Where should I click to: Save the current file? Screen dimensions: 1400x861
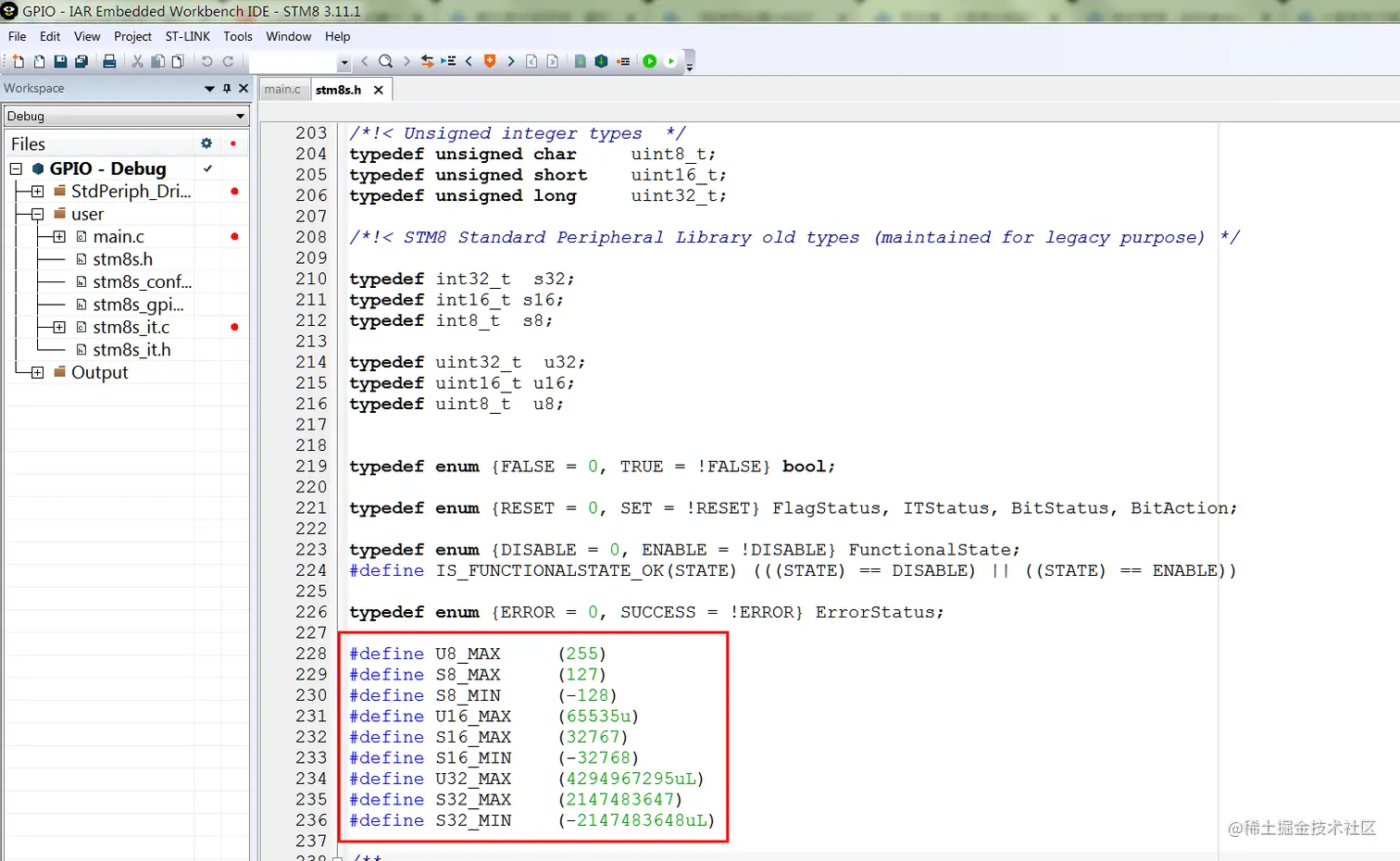point(60,61)
